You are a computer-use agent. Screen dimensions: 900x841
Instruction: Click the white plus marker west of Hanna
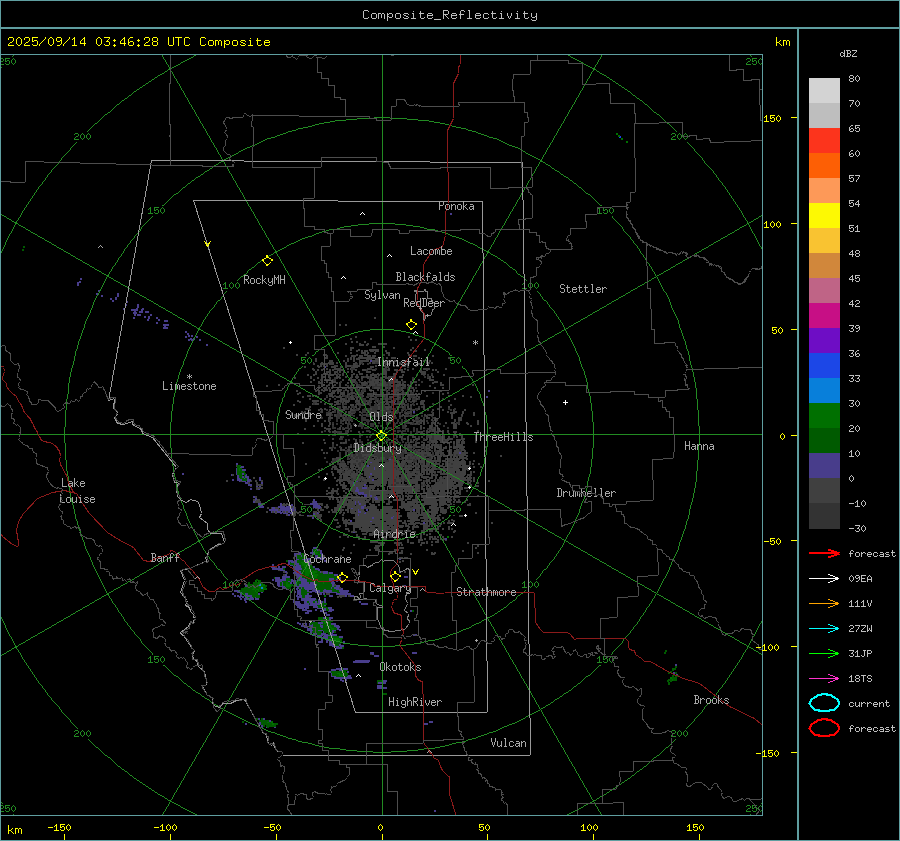[565, 402]
